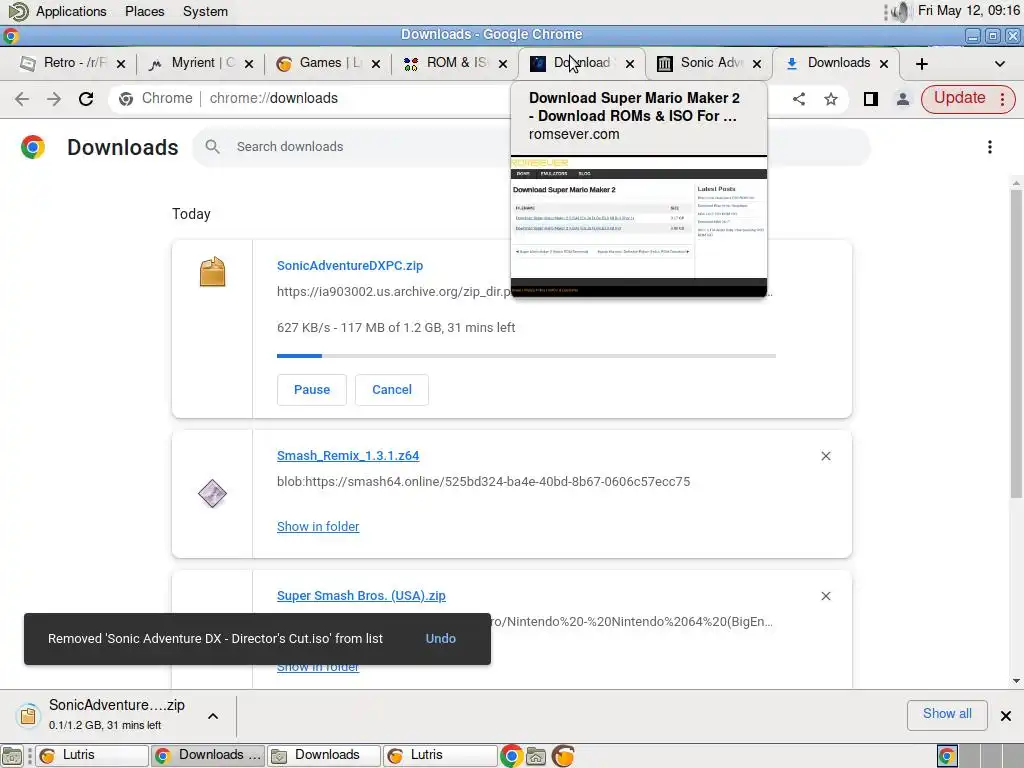Screen dimensions: 1024x768
Task: Open the Chrome side panel icon
Action: coord(871,99)
